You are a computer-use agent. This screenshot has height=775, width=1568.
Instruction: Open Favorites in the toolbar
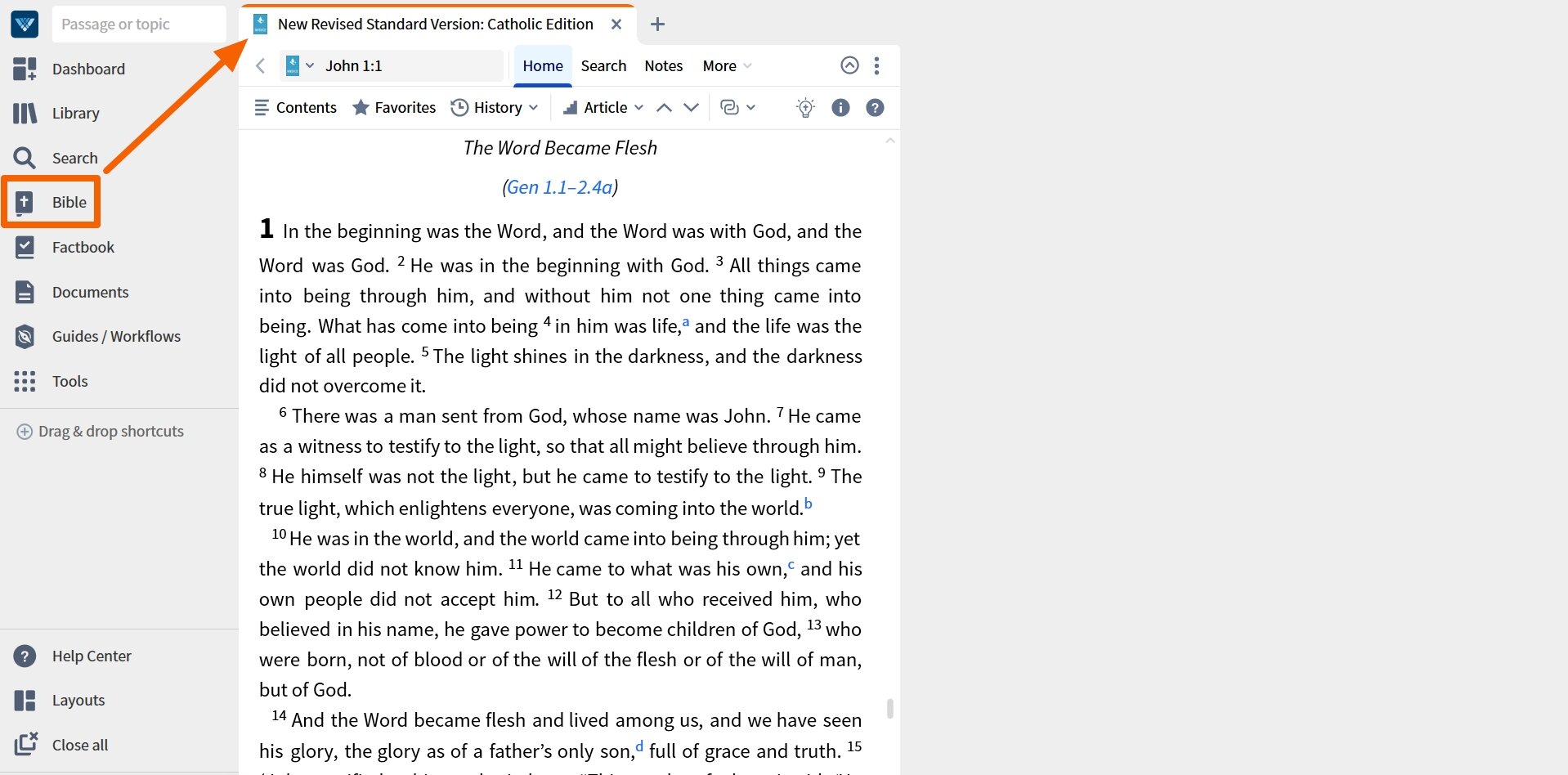click(394, 107)
